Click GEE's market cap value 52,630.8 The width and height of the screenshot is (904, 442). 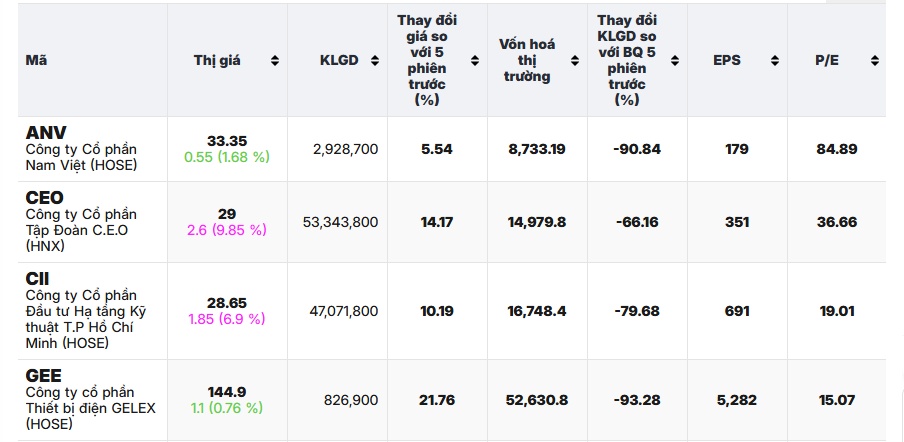[537, 400]
